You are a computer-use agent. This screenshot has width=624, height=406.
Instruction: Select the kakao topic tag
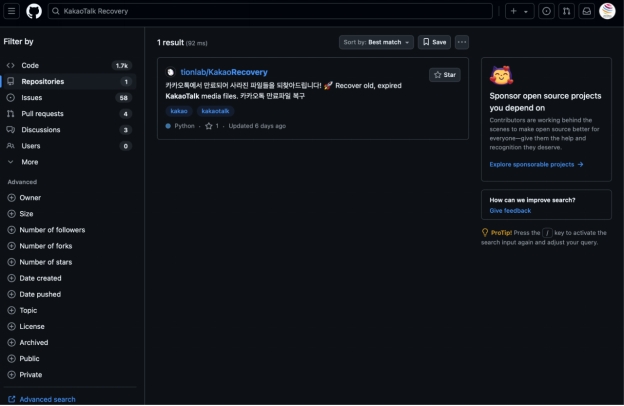(x=179, y=111)
